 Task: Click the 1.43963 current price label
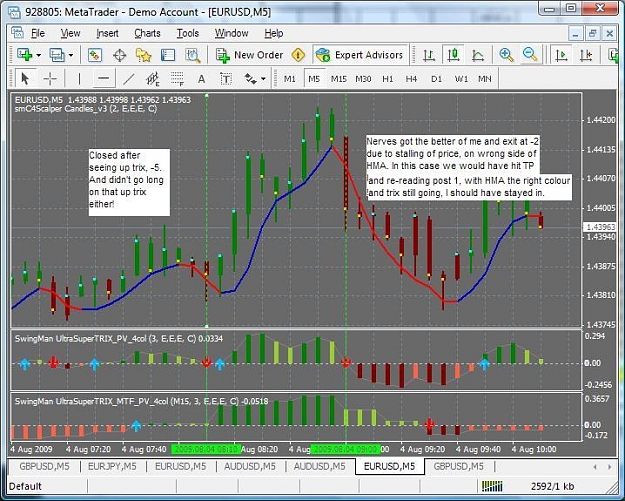click(601, 227)
